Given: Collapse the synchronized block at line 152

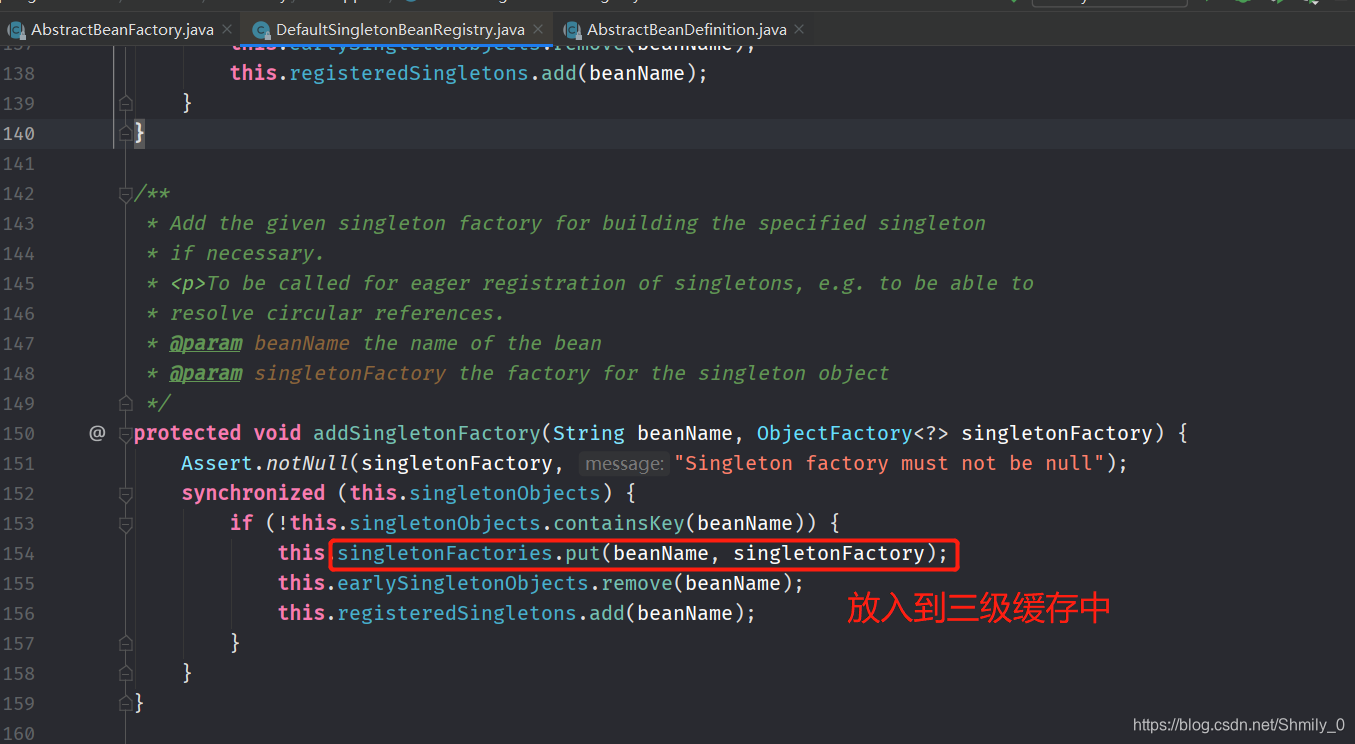Looking at the screenshot, I should [x=125, y=493].
